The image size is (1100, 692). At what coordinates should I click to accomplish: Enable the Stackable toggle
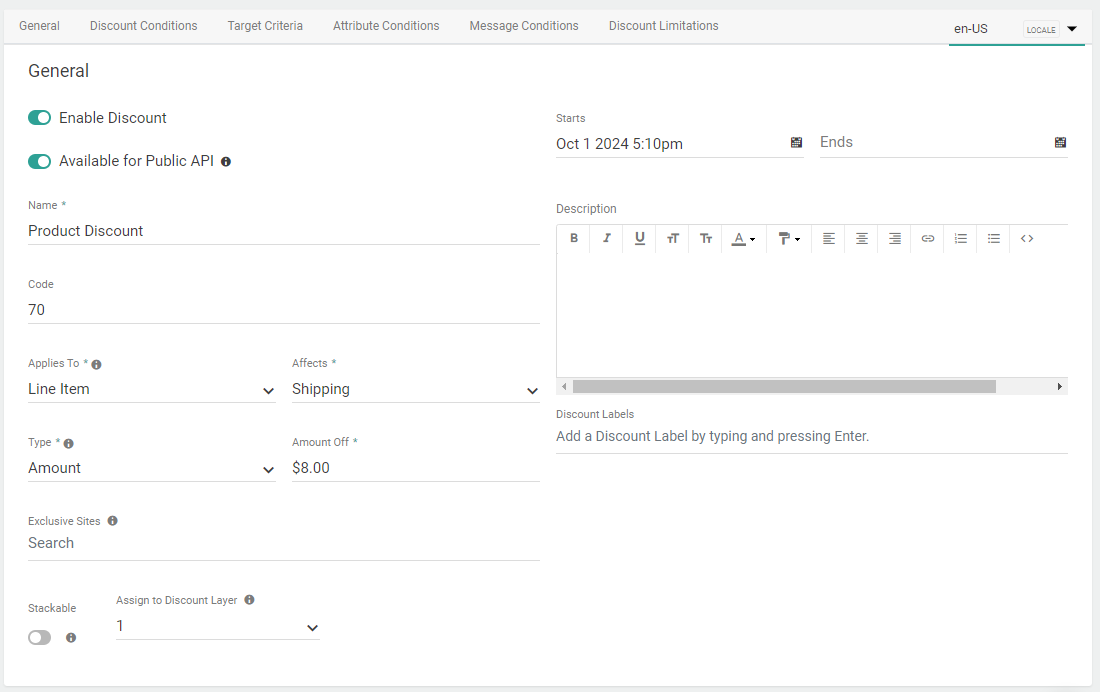tap(39, 637)
